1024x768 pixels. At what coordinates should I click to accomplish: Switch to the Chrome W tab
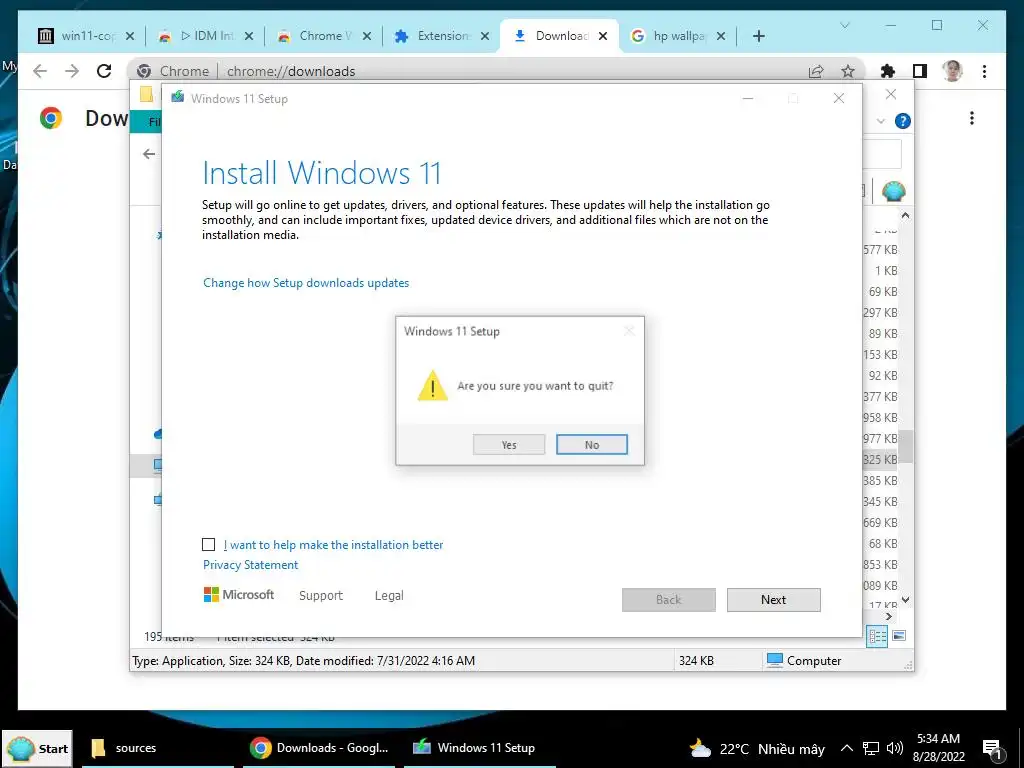(x=323, y=36)
